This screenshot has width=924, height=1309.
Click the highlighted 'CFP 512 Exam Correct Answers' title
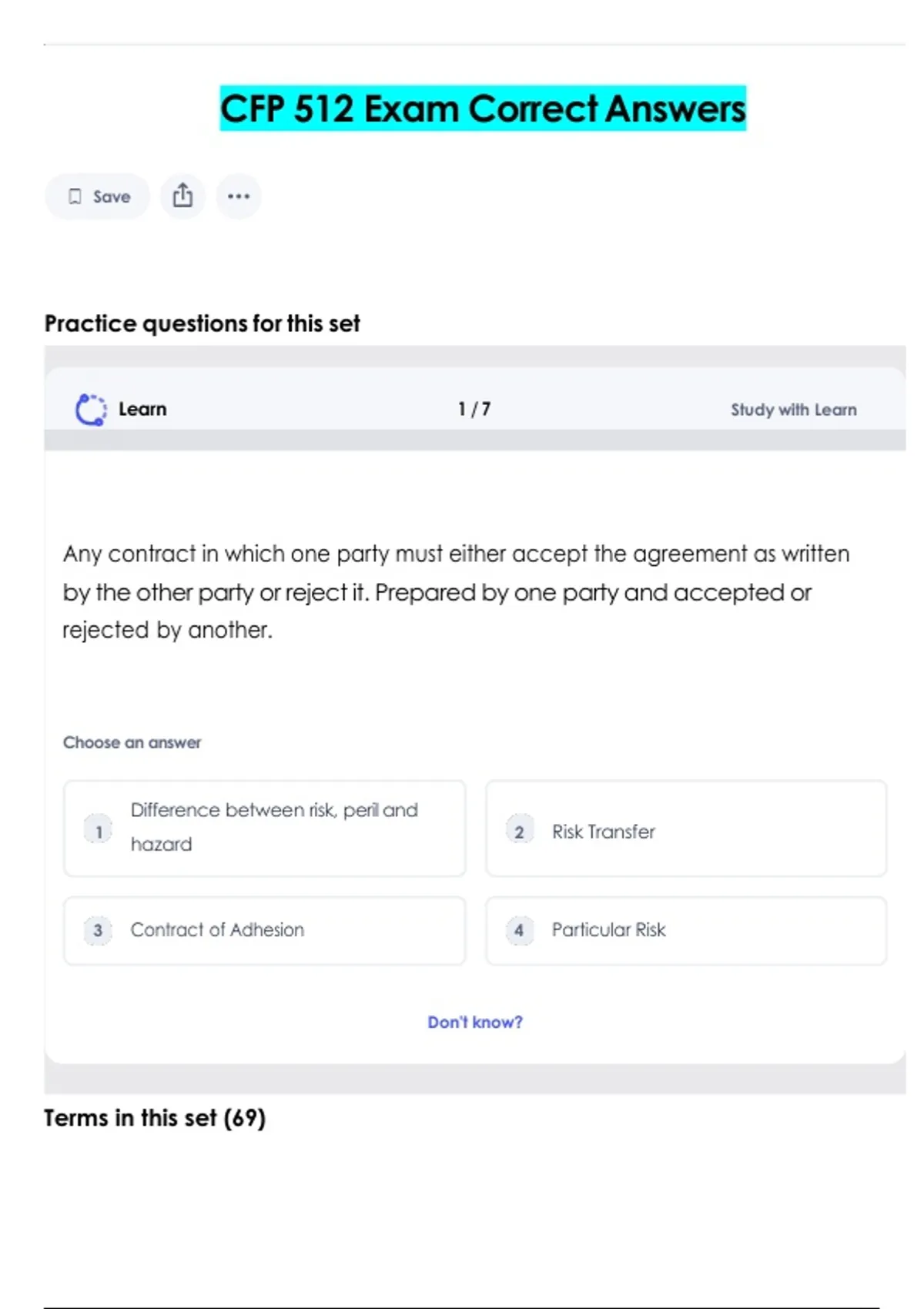(x=483, y=109)
